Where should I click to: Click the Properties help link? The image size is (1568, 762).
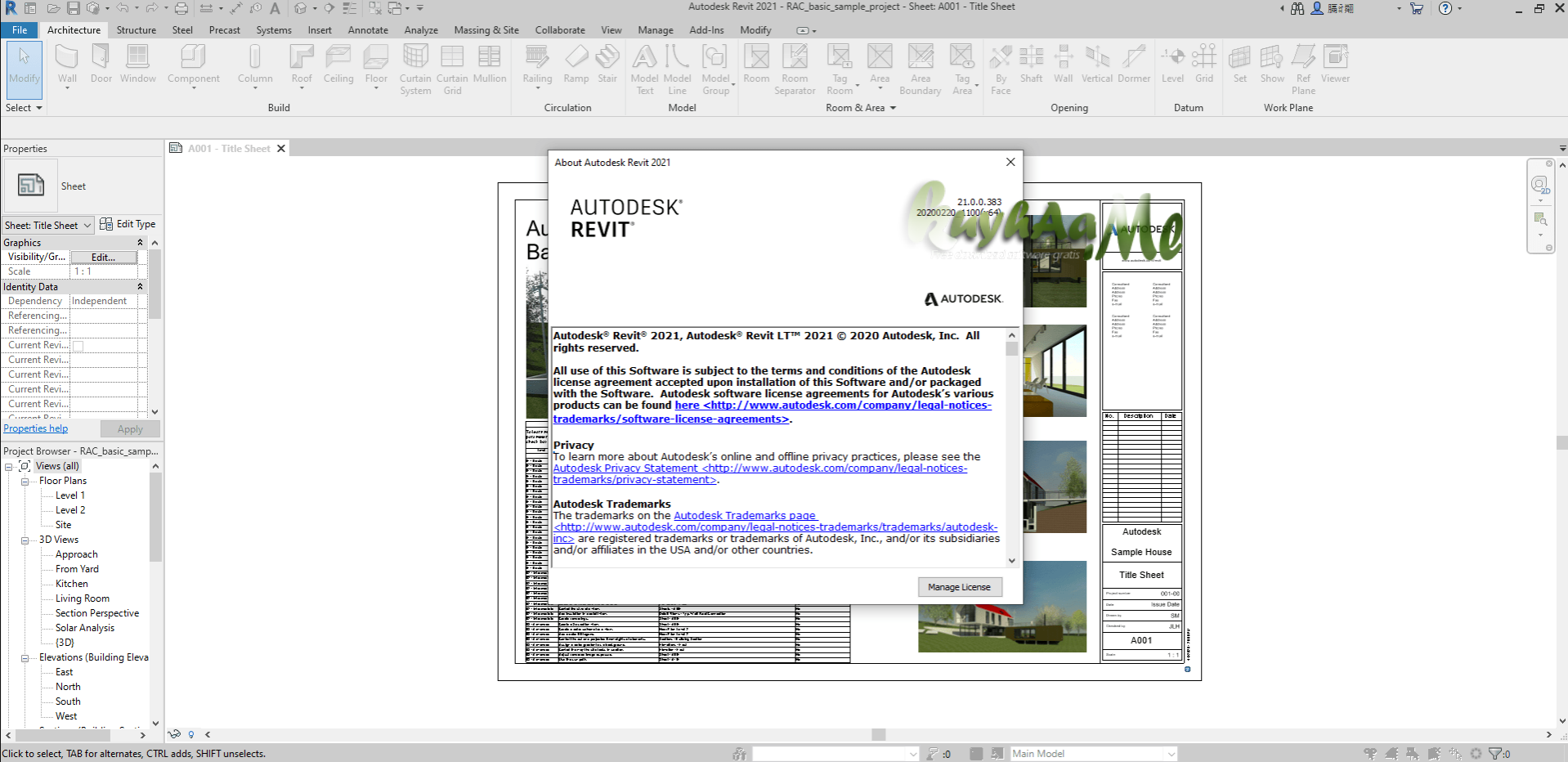click(36, 428)
